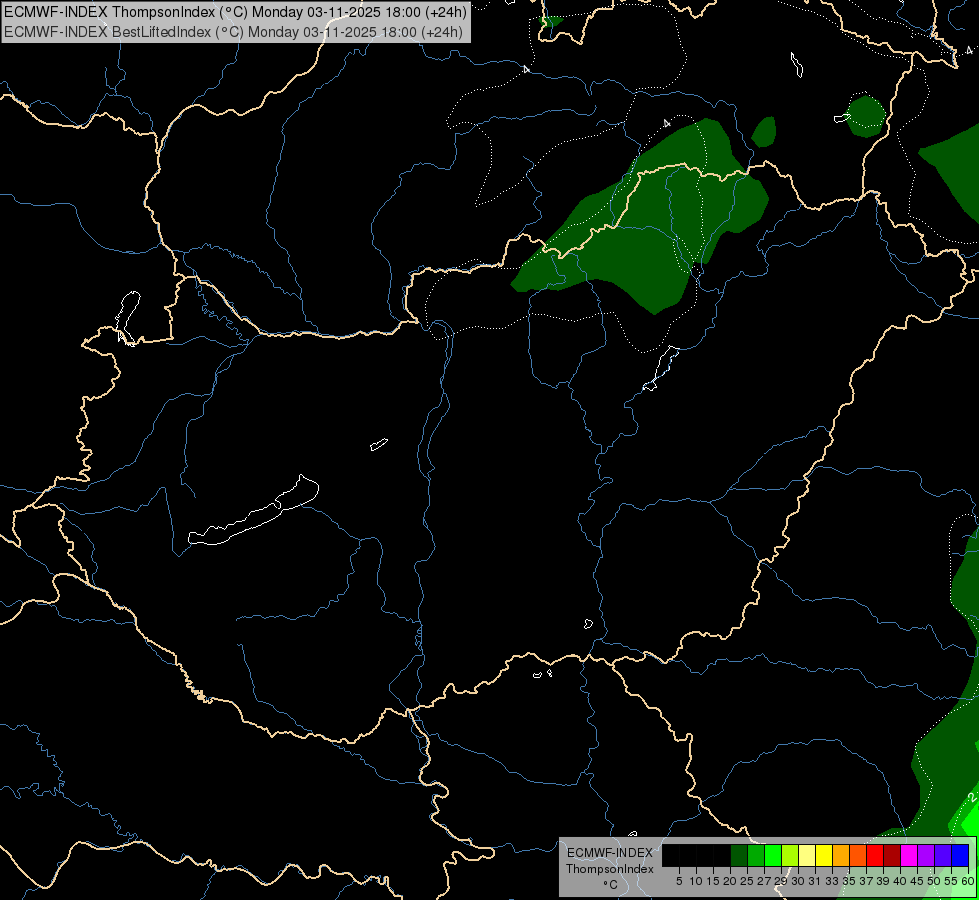Select the medium green 25-27 legend swatch
Viewport: 979px width, 900px height.
pyautogui.click(x=756, y=855)
